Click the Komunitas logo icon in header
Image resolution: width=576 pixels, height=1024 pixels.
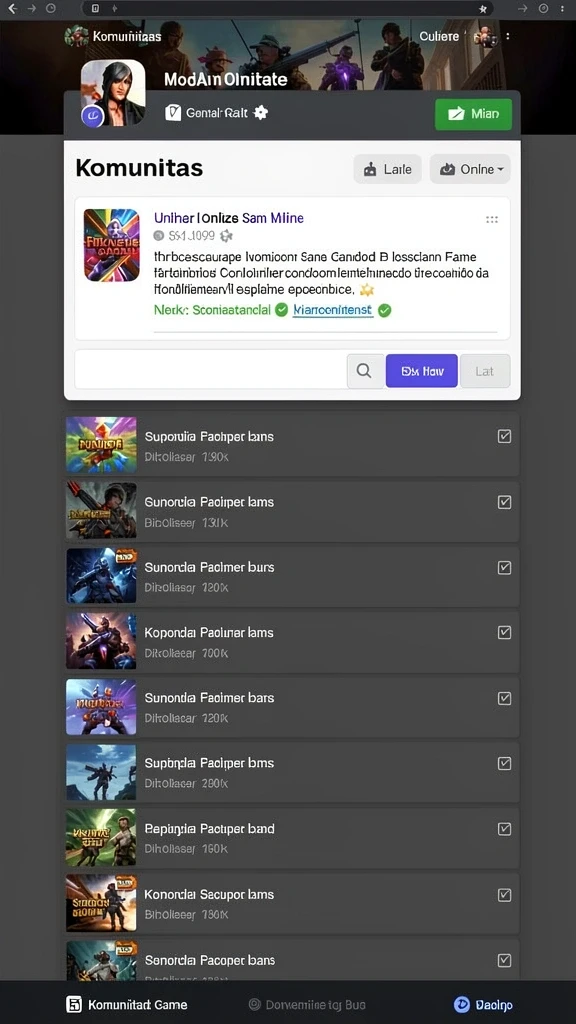[76, 36]
